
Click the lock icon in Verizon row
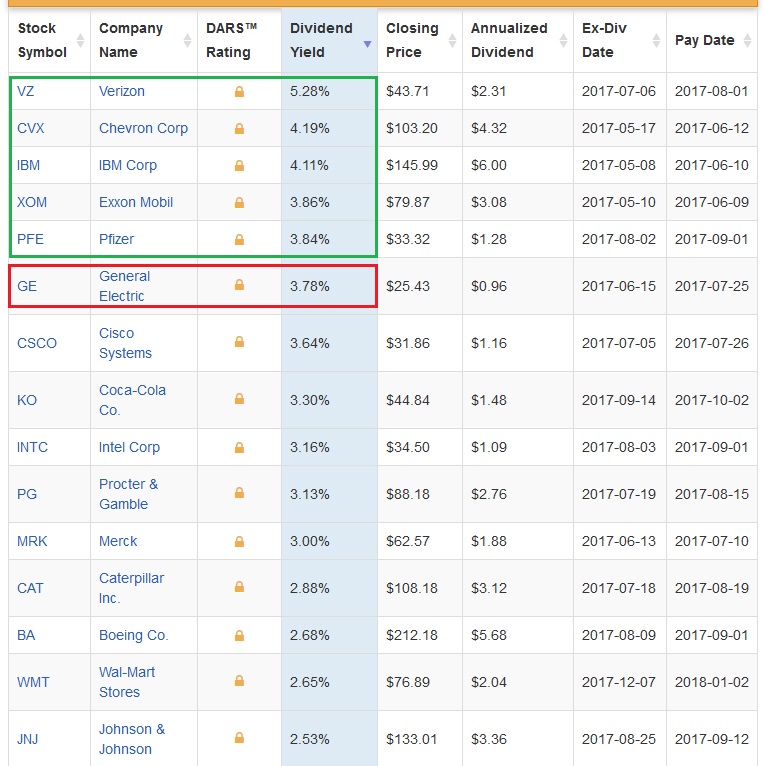[239, 92]
